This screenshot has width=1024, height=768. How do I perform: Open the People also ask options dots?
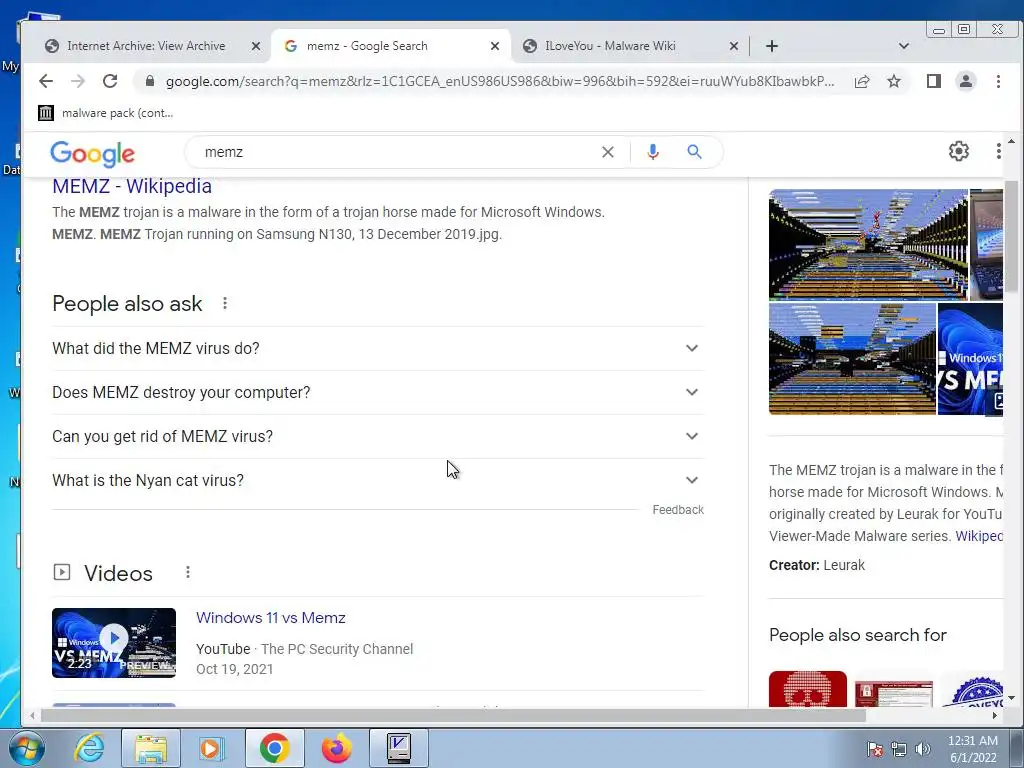coord(225,303)
